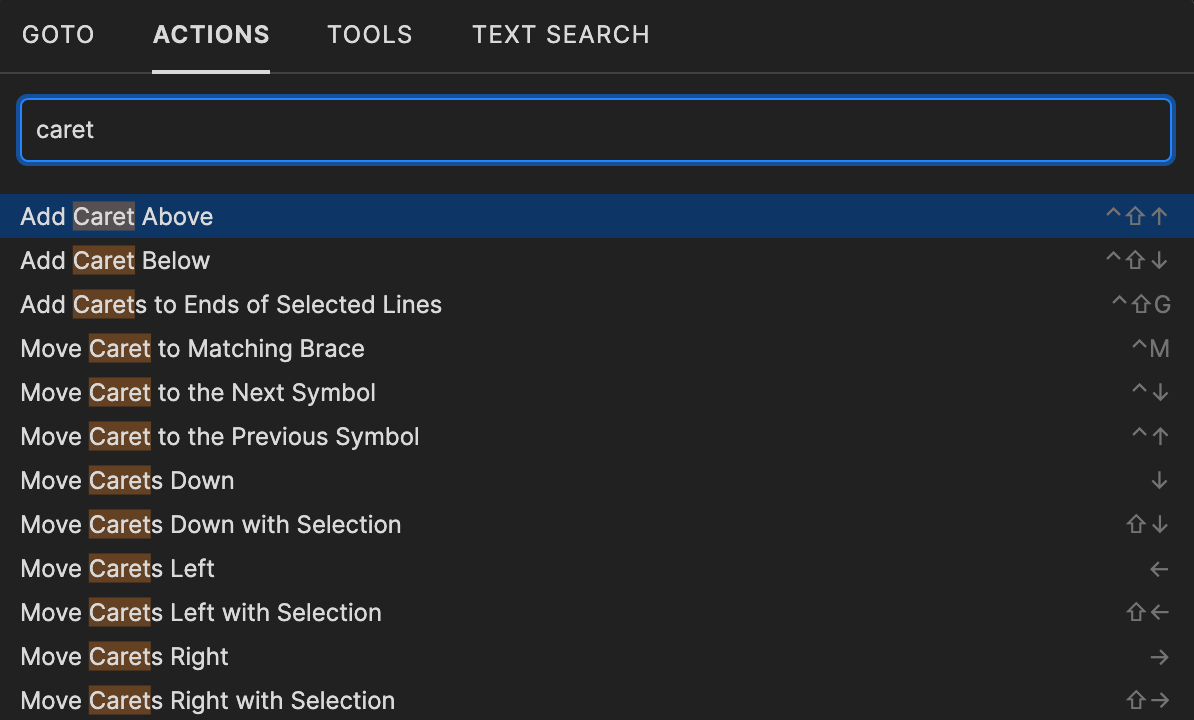Click the 'Move Carets Down' action
Screen dimensions: 1194x720
[x=597, y=481]
